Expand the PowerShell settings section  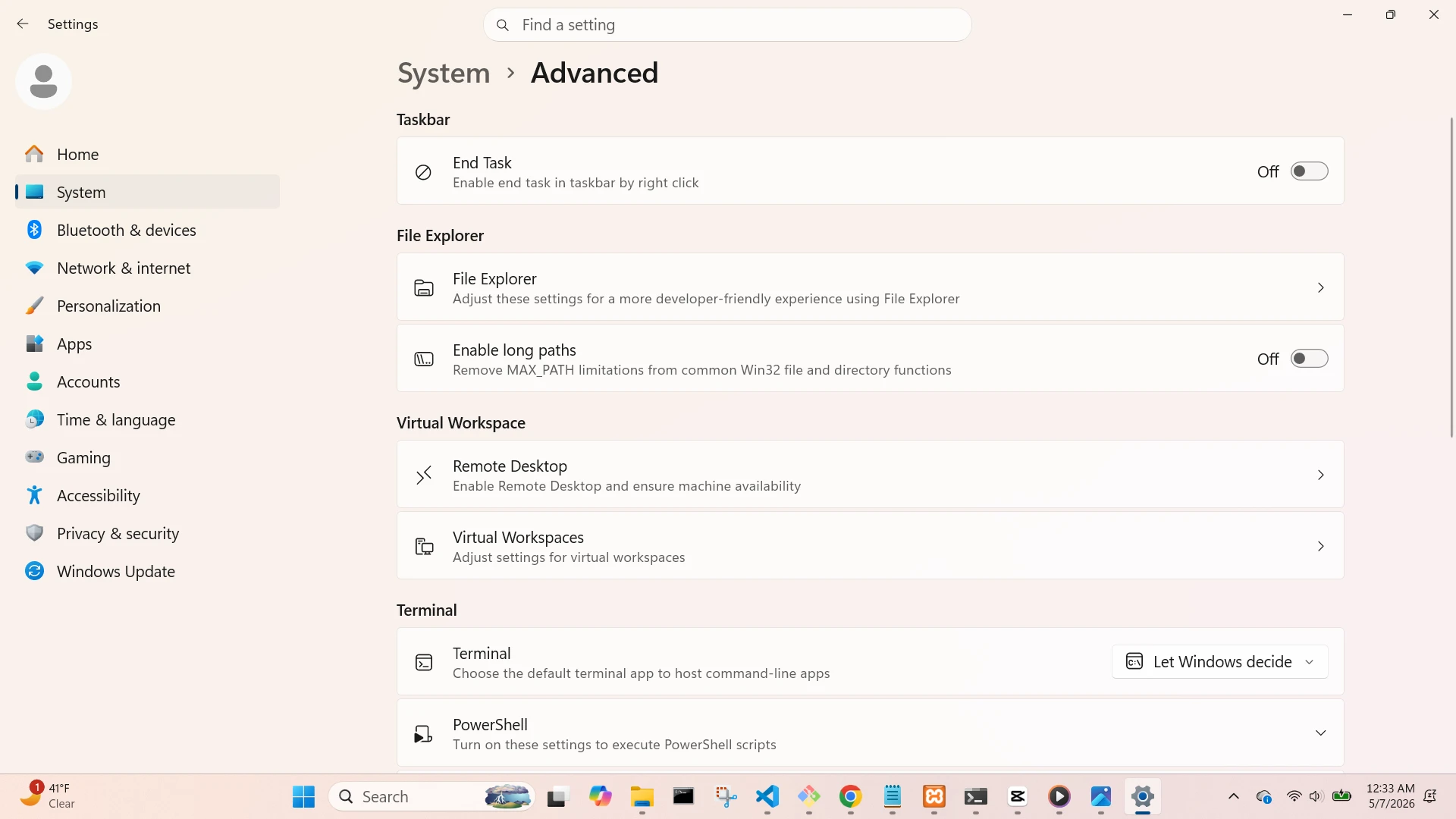(x=870, y=733)
